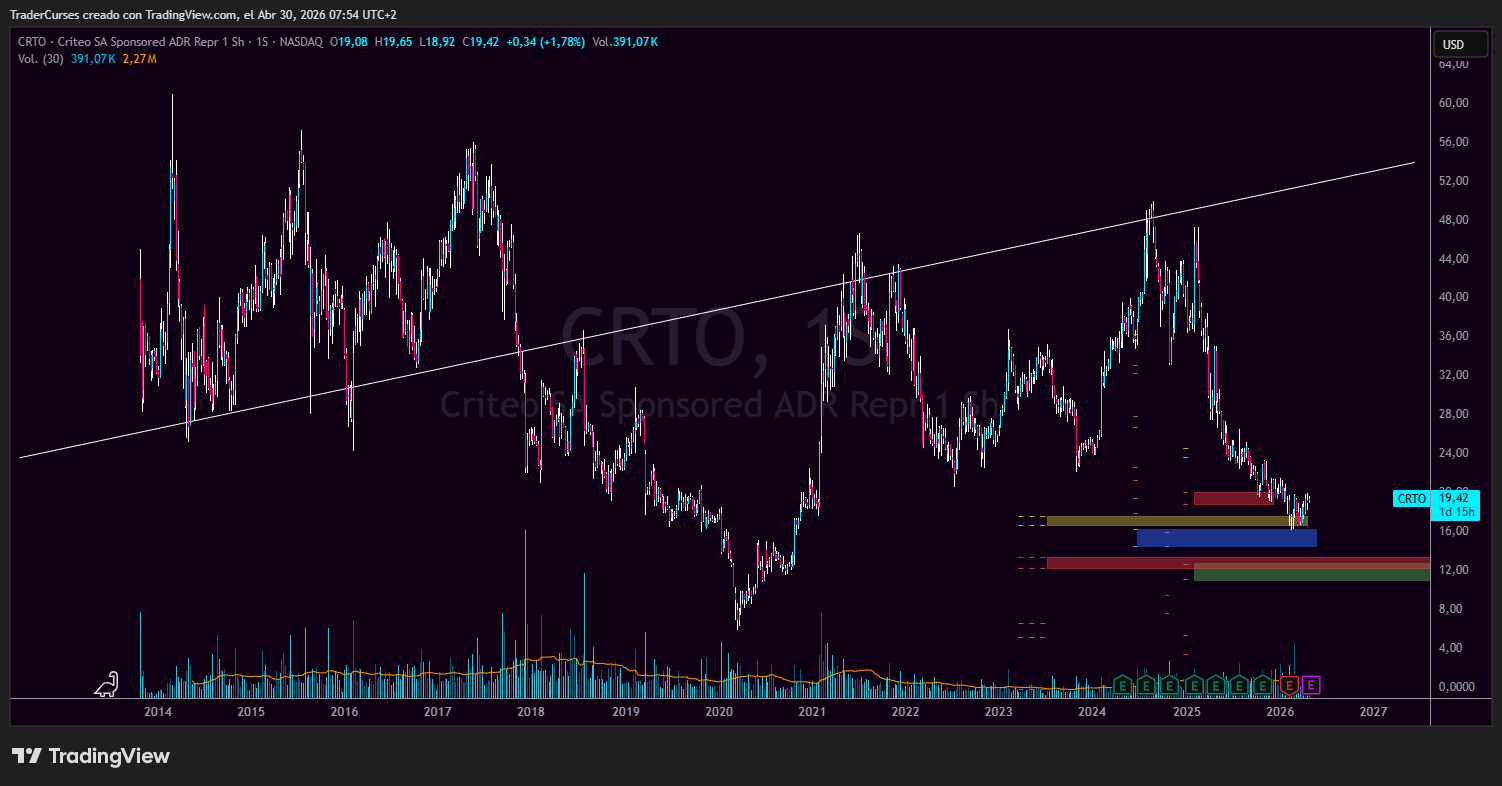Click the 2017 year label
The height and width of the screenshot is (786, 1502).
[437, 712]
